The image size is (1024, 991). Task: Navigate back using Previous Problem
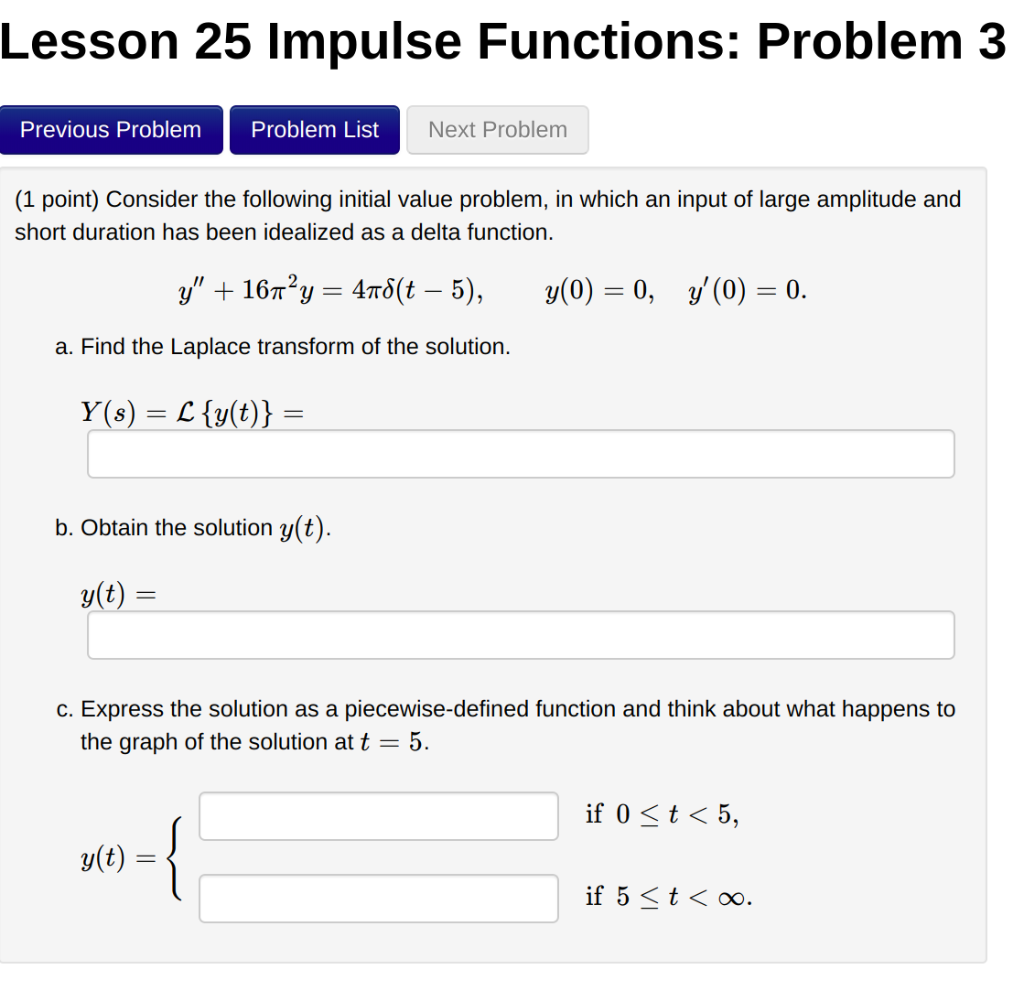point(112,129)
